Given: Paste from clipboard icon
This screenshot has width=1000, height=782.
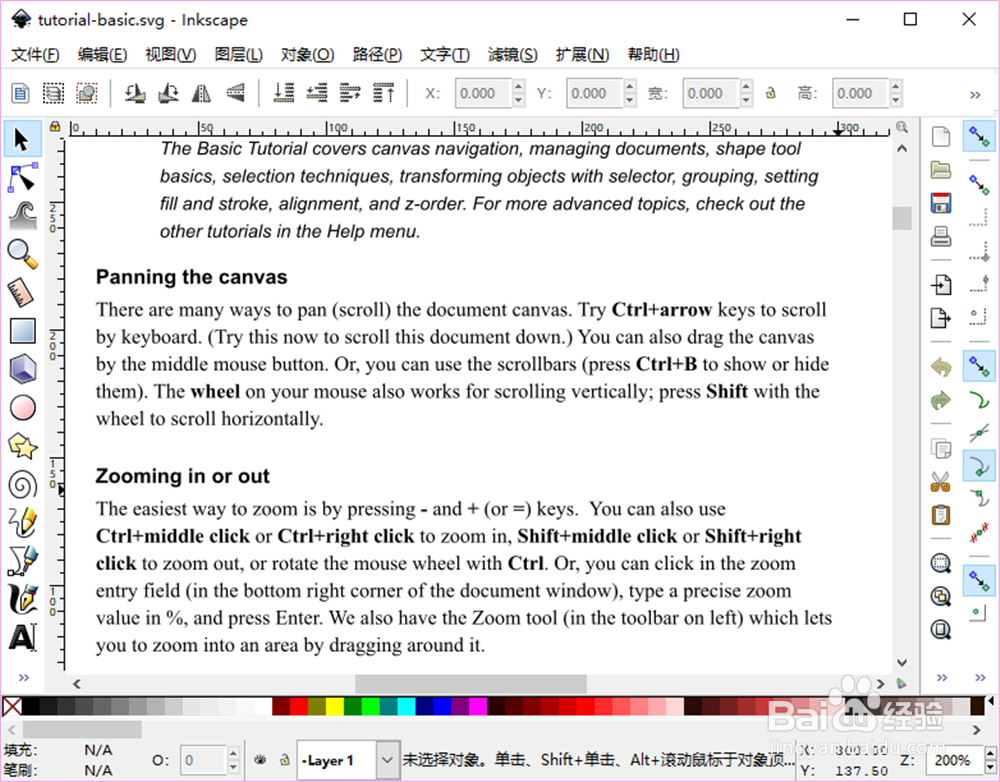Looking at the screenshot, I should pos(941,514).
